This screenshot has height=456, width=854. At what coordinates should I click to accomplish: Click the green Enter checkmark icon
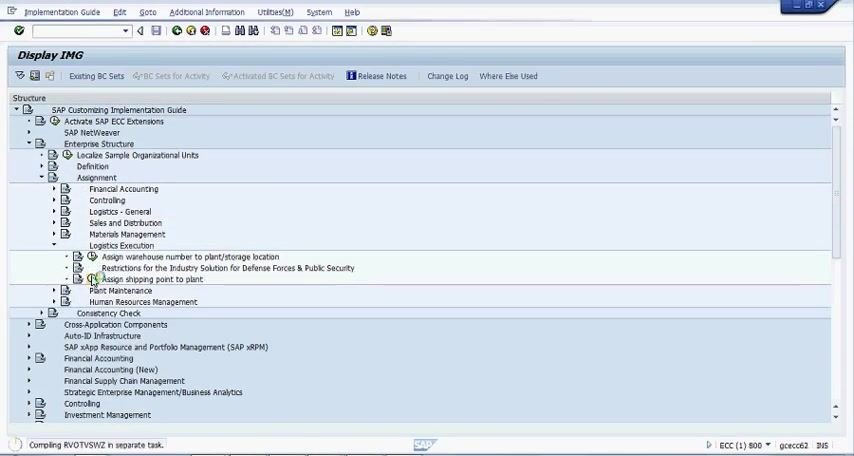coord(19,31)
